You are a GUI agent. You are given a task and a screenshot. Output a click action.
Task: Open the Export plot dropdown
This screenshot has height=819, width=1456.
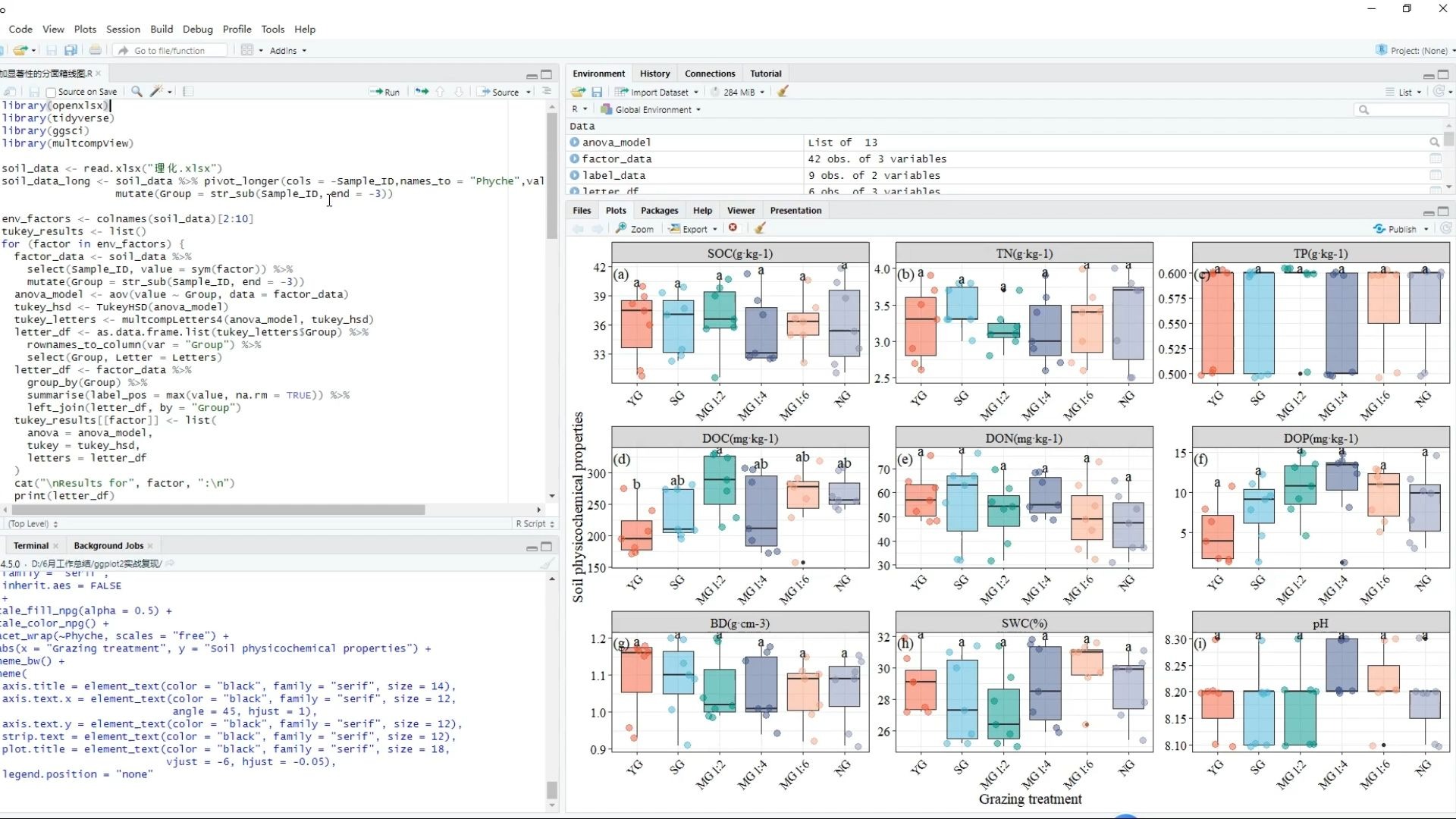[693, 228]
